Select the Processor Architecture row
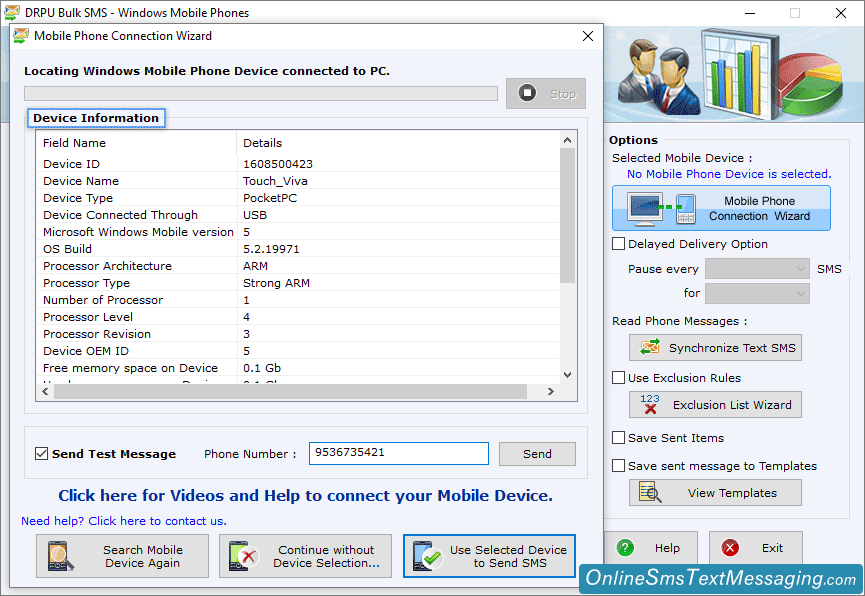 tap(298, 266)
